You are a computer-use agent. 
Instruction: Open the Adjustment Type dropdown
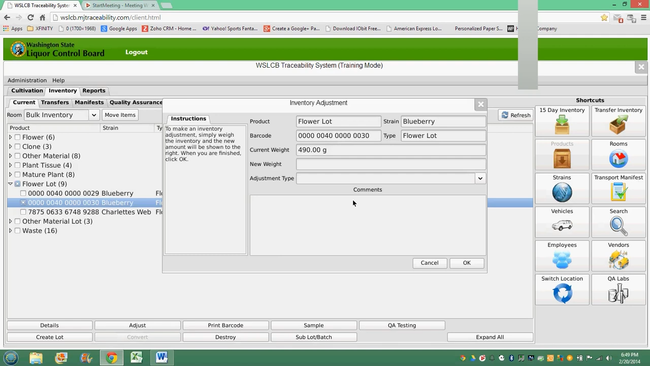click(480, 178)
